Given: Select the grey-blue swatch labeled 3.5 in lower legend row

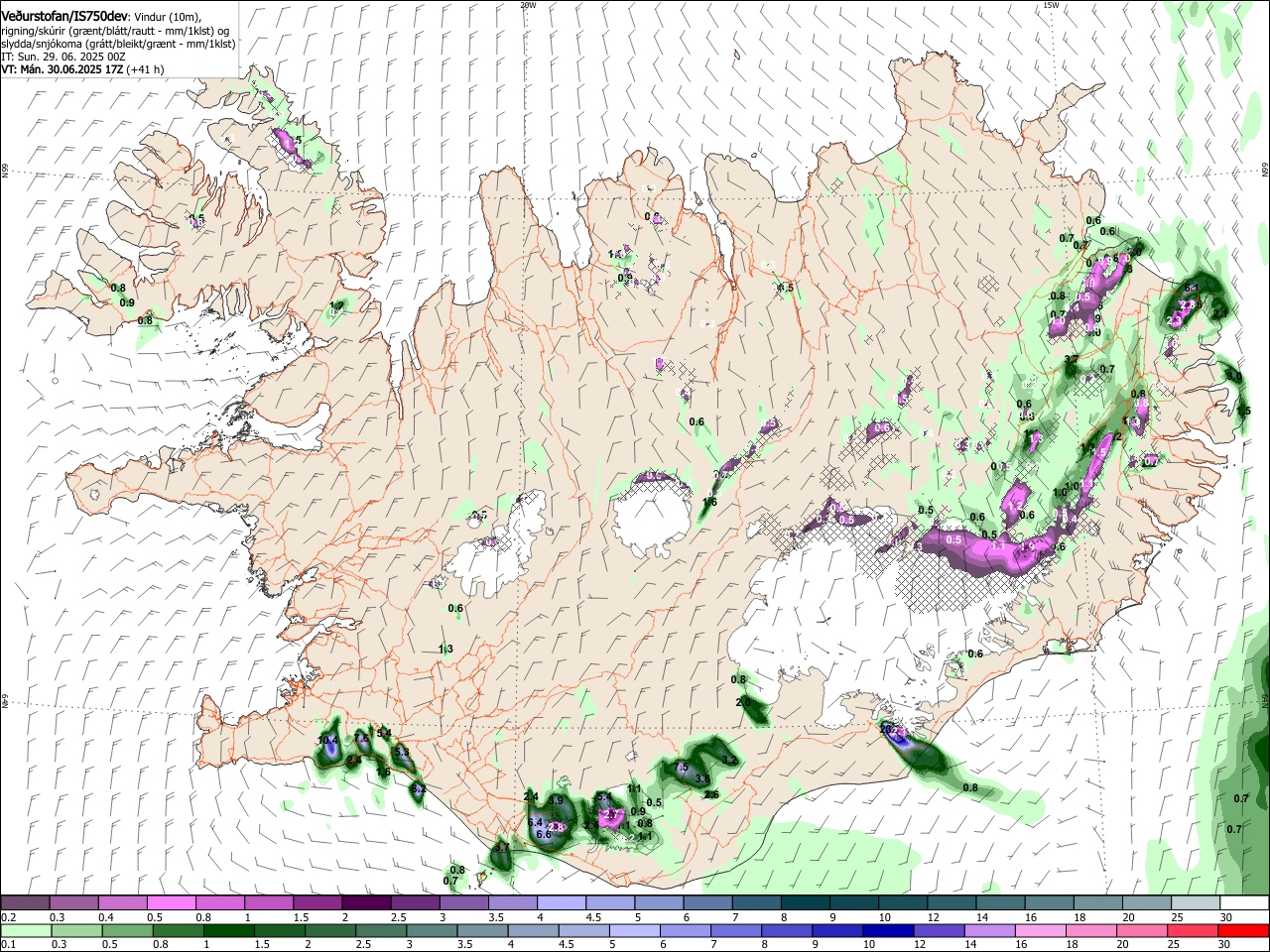Looking at the screenshot, I should pyautogui.click(x=481, y=930).
